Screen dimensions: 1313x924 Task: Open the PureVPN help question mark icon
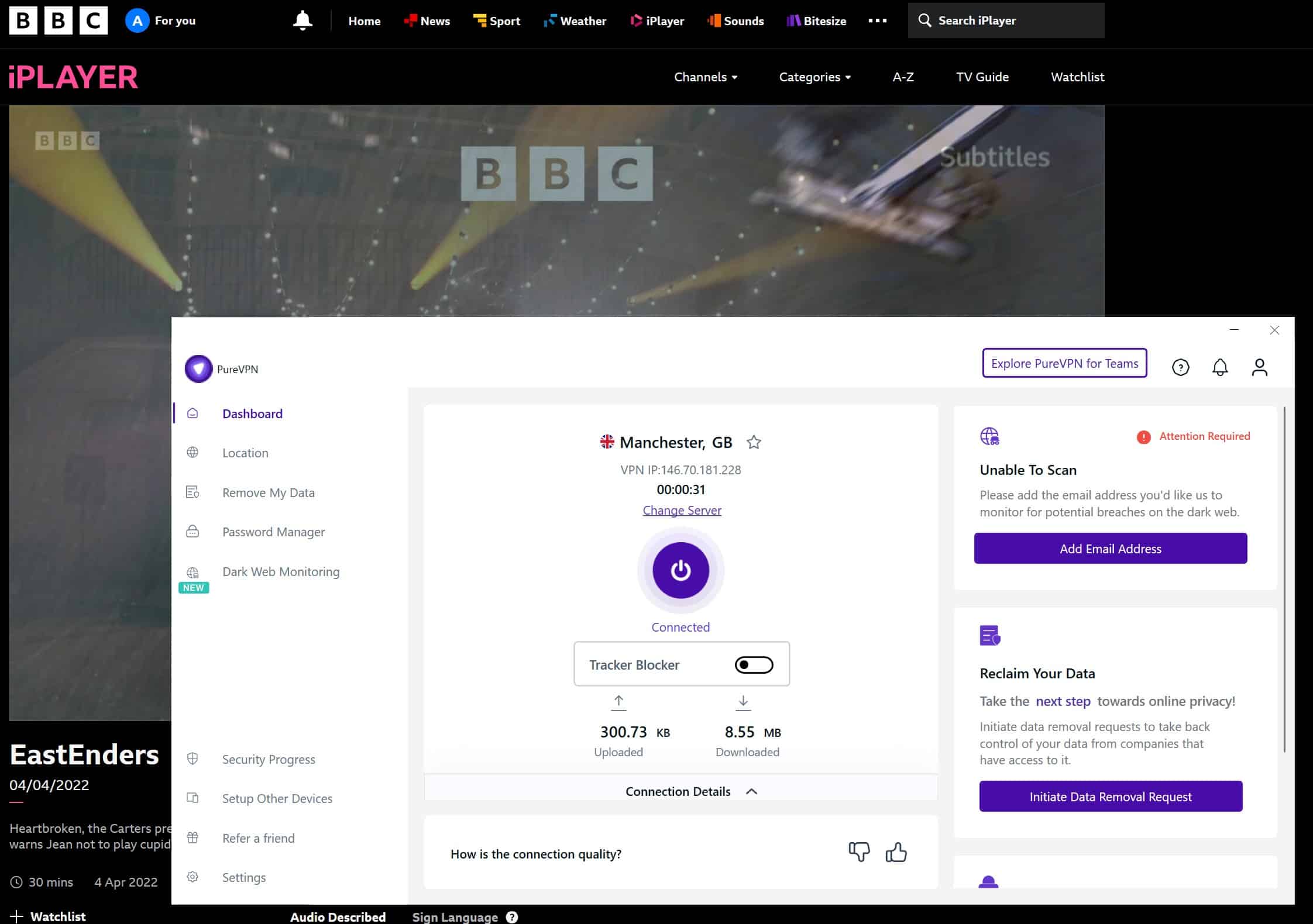(1180, 367)
